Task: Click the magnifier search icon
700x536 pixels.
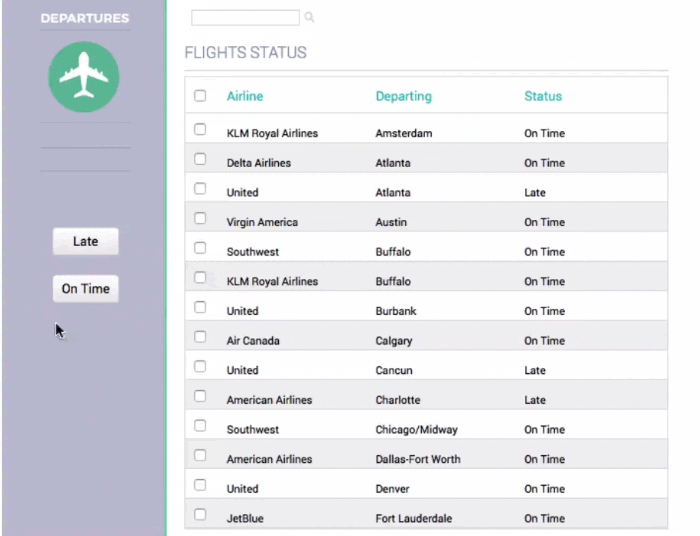Action: 309,17
